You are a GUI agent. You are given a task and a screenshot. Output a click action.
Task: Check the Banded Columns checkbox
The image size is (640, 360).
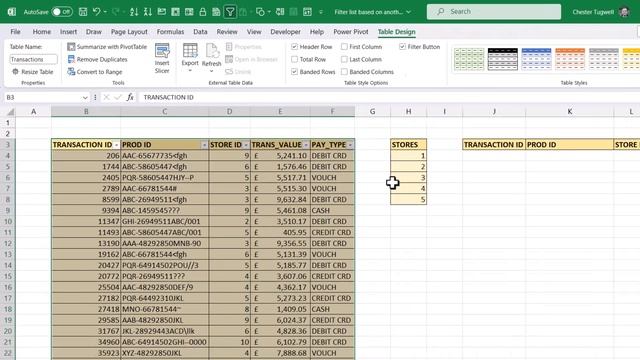344,72
